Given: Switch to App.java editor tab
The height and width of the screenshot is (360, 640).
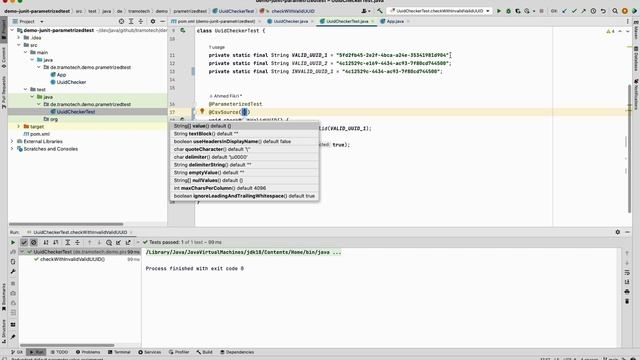Looking at the screenshot, I should [395, 21].
